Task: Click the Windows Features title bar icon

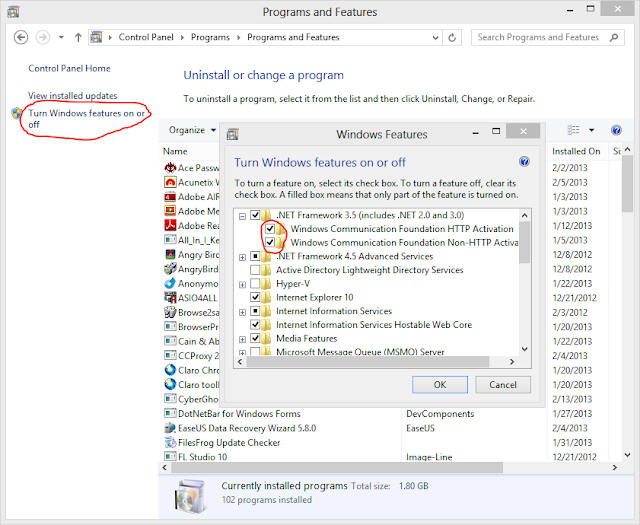Action: [232, 134]
